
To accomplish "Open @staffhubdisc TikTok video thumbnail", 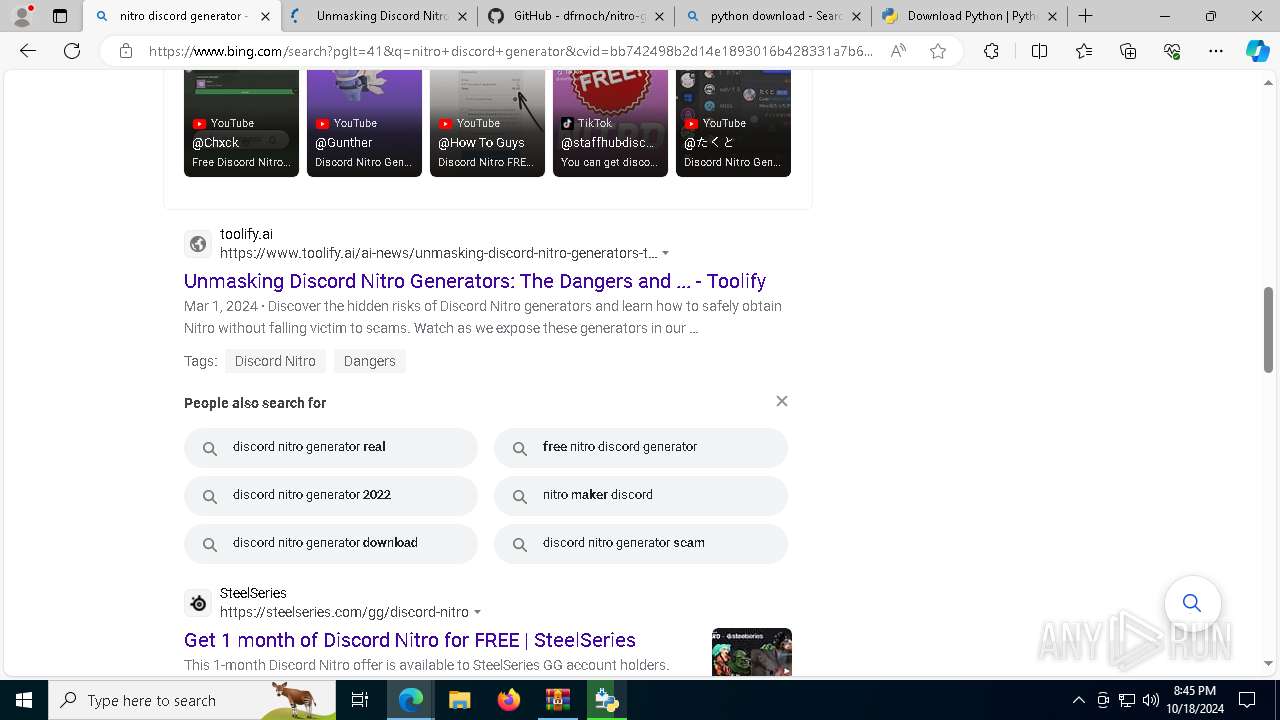I will [610, 123].
